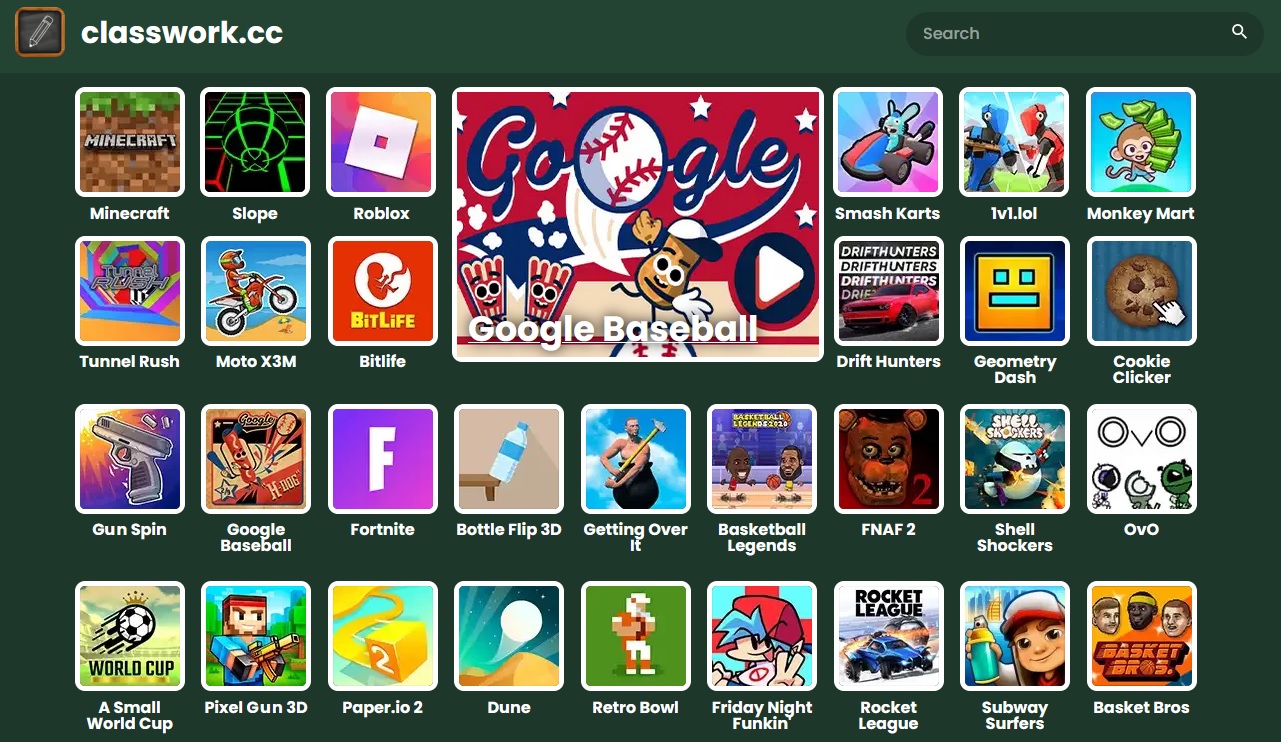Launch the Geometry Dash cube icon

pyautogui.click(x=1014, y=291)
